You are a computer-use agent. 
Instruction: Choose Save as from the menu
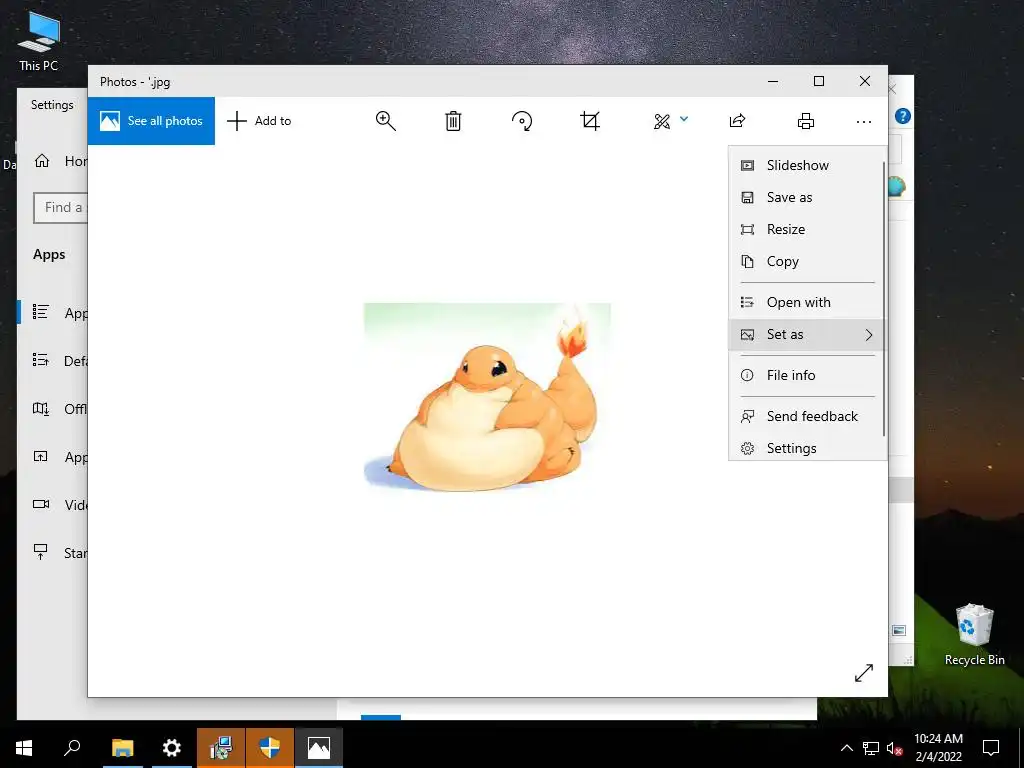[x=806, y=197]
